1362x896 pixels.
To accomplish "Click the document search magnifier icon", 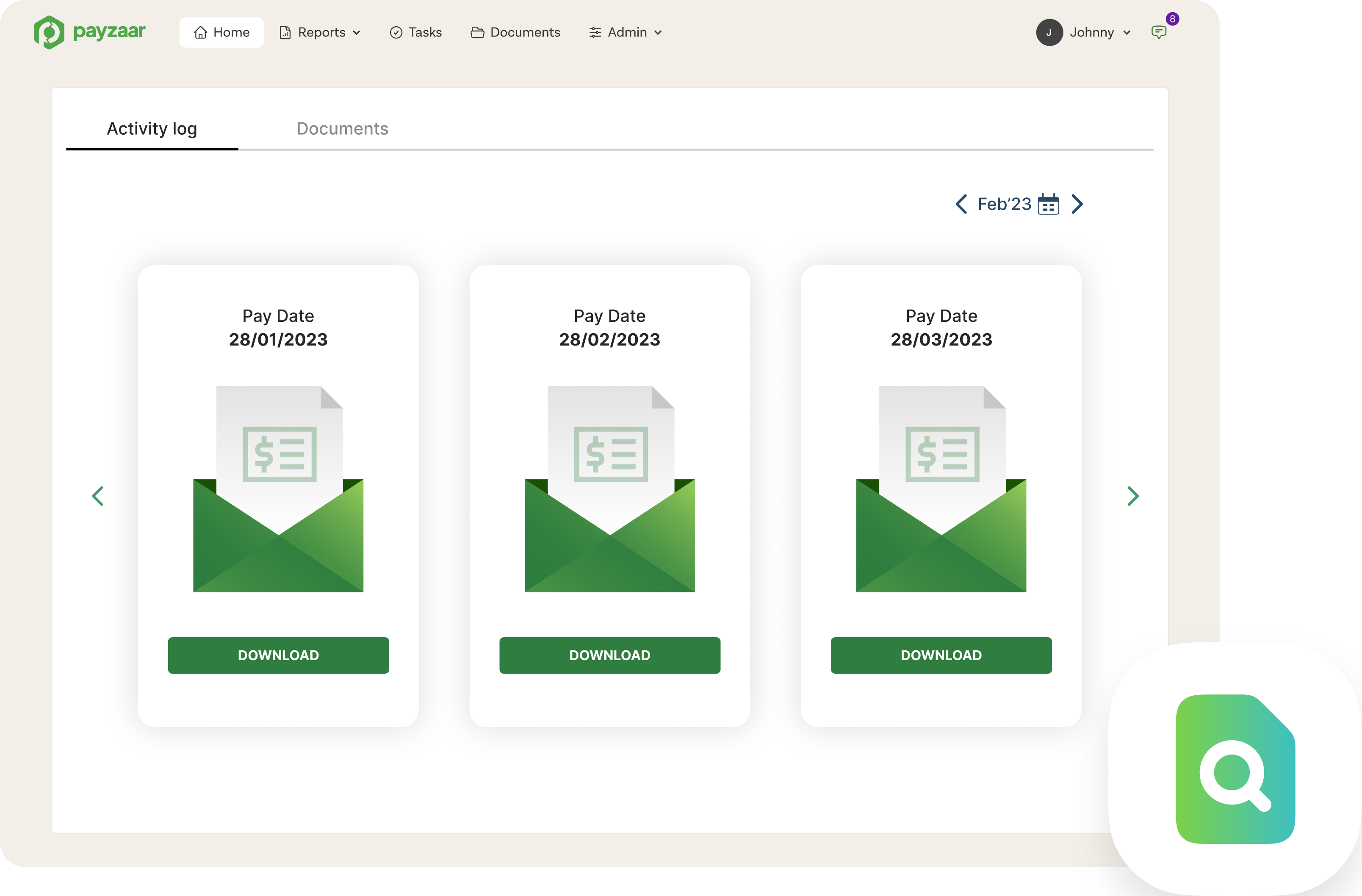I will click(x=1235, y=769).
